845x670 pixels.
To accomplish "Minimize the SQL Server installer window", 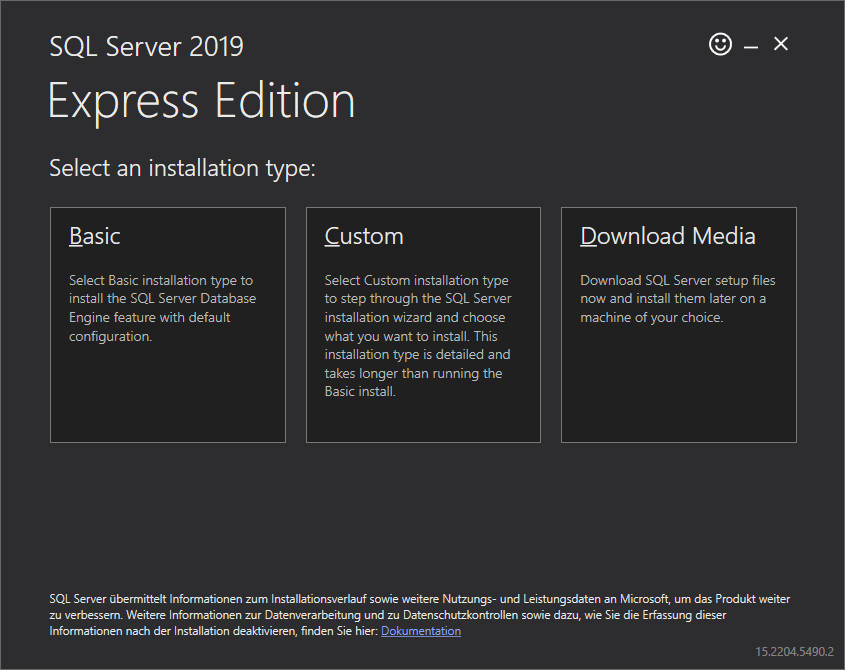I will (x=751, y=45).
